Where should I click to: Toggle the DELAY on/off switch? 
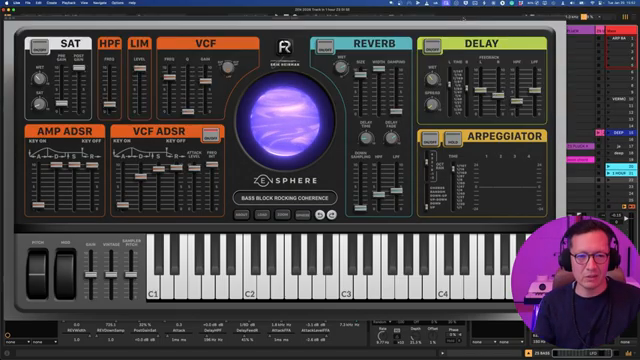[432, 46]
